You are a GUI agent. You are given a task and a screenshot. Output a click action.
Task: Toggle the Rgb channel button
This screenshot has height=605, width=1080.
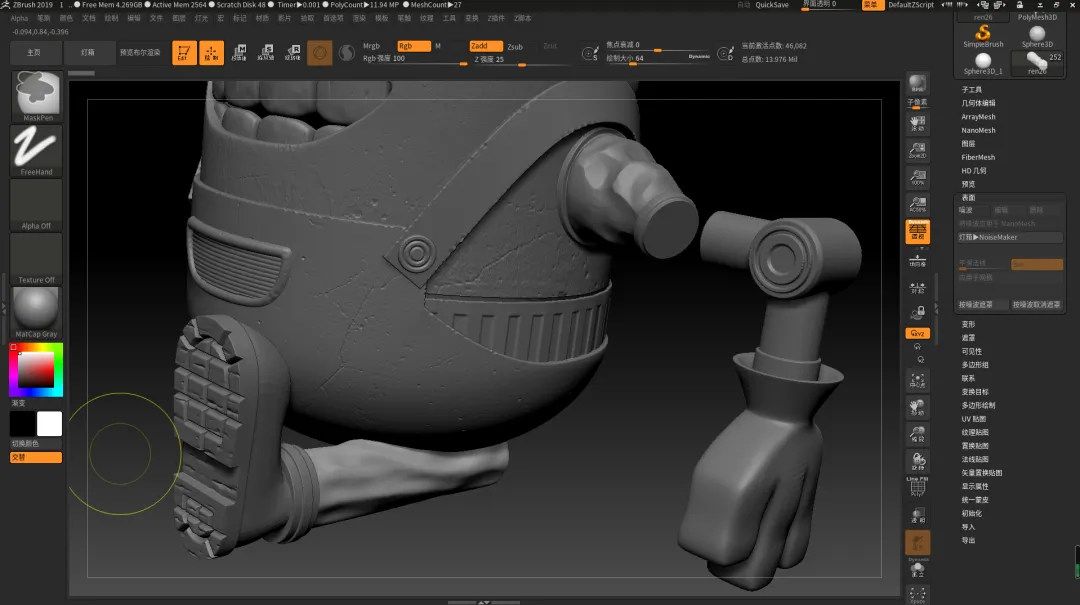(413, 46)
